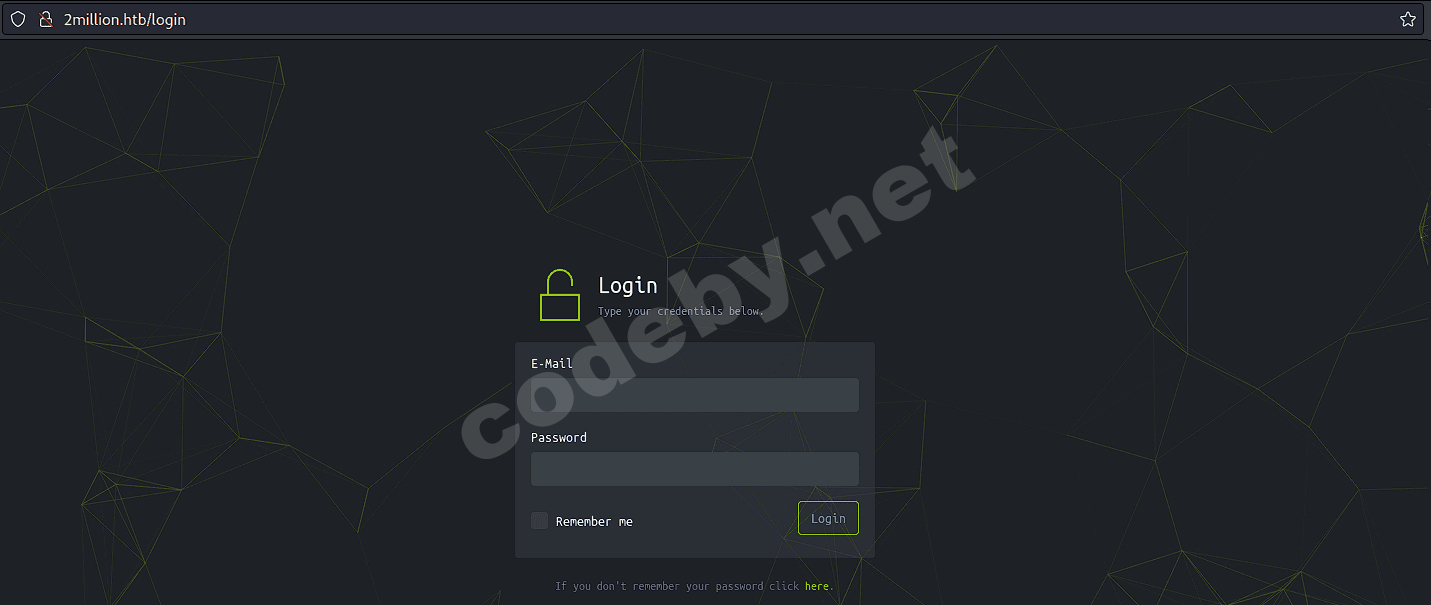Focus the Password input field
This screenshot has width=1431, height=605.
tap(695, 469)
